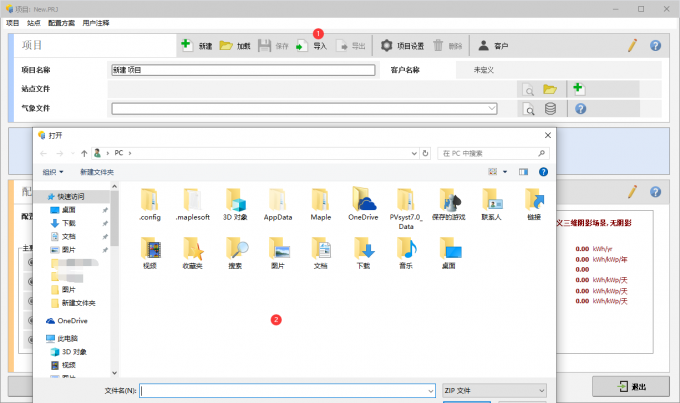Click the site file magnifier preview icon

528,89
